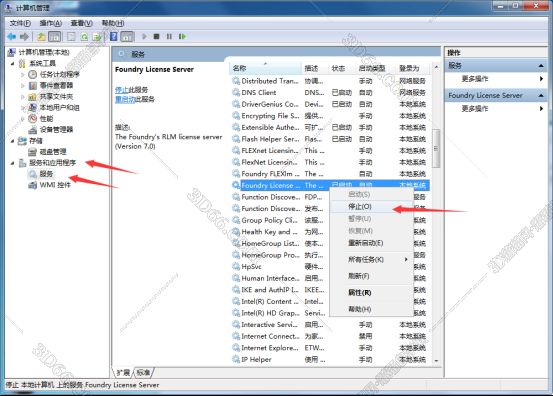Viewport: 553px width, 396px height.
Task: Collapse the 服务和应用程序 tree node
Action: pyautogui.click(x=12, y=163)
